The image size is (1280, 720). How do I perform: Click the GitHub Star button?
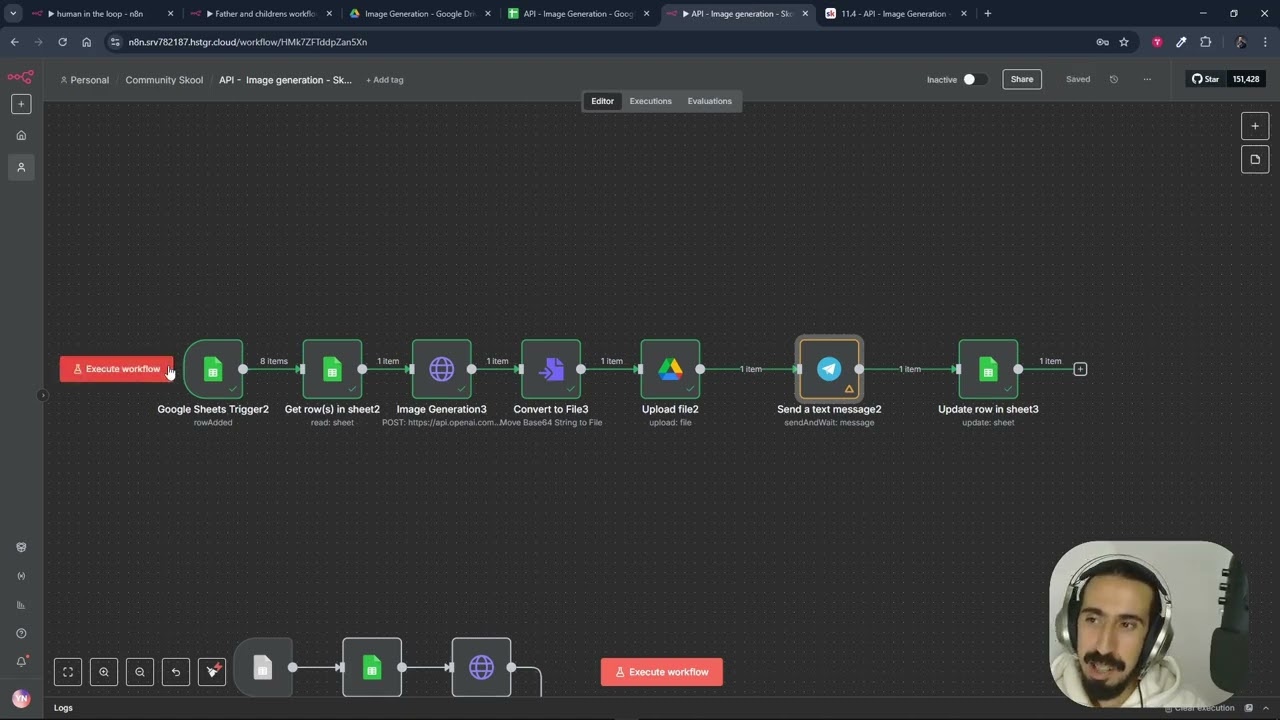tap(1205, 79)
